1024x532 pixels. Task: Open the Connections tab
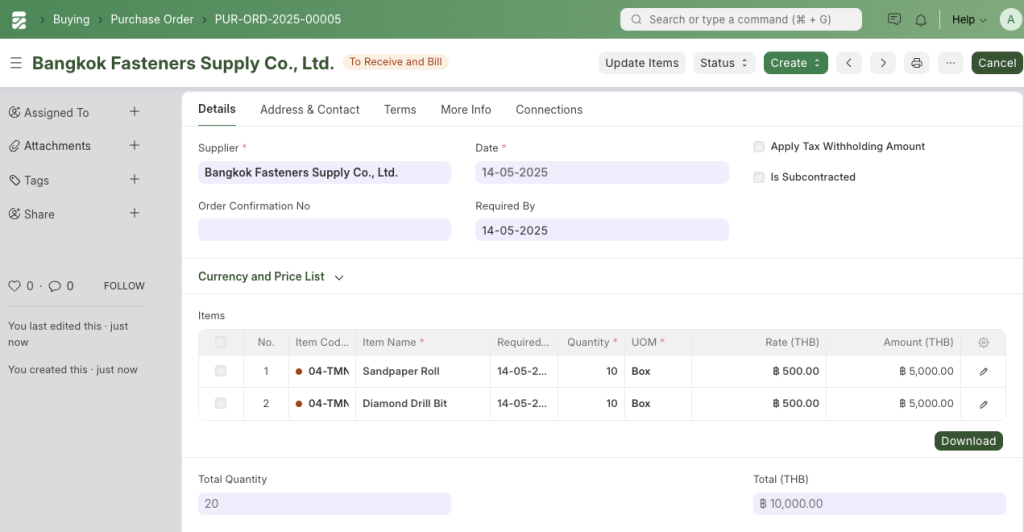click(x=549, y=110)
